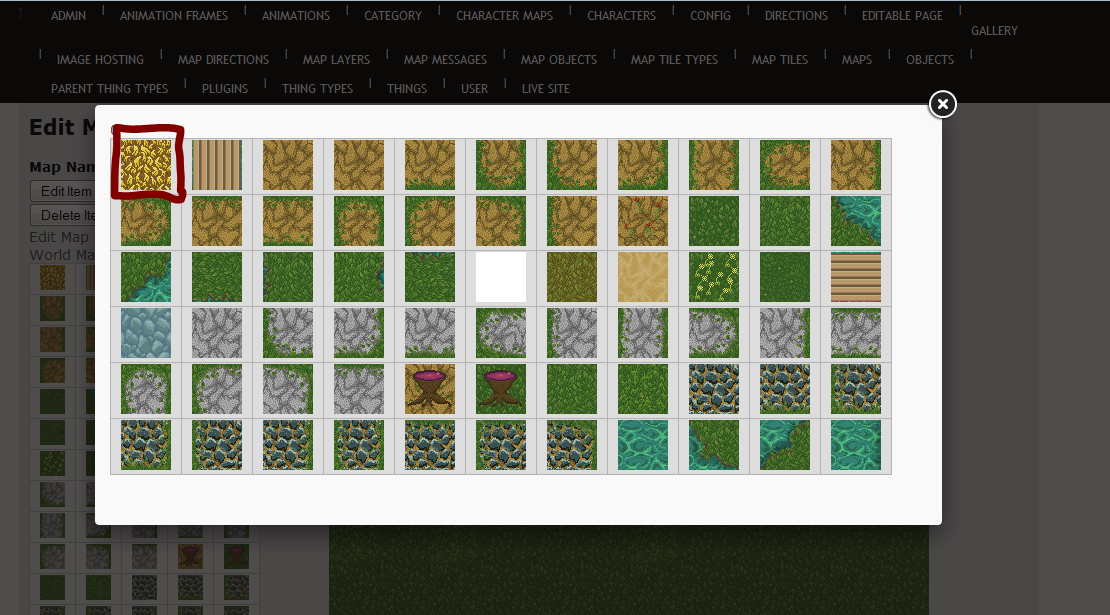The image size is (1110, 615).
Task: Open Editable Page link
Action: click(x=902, y=16)
